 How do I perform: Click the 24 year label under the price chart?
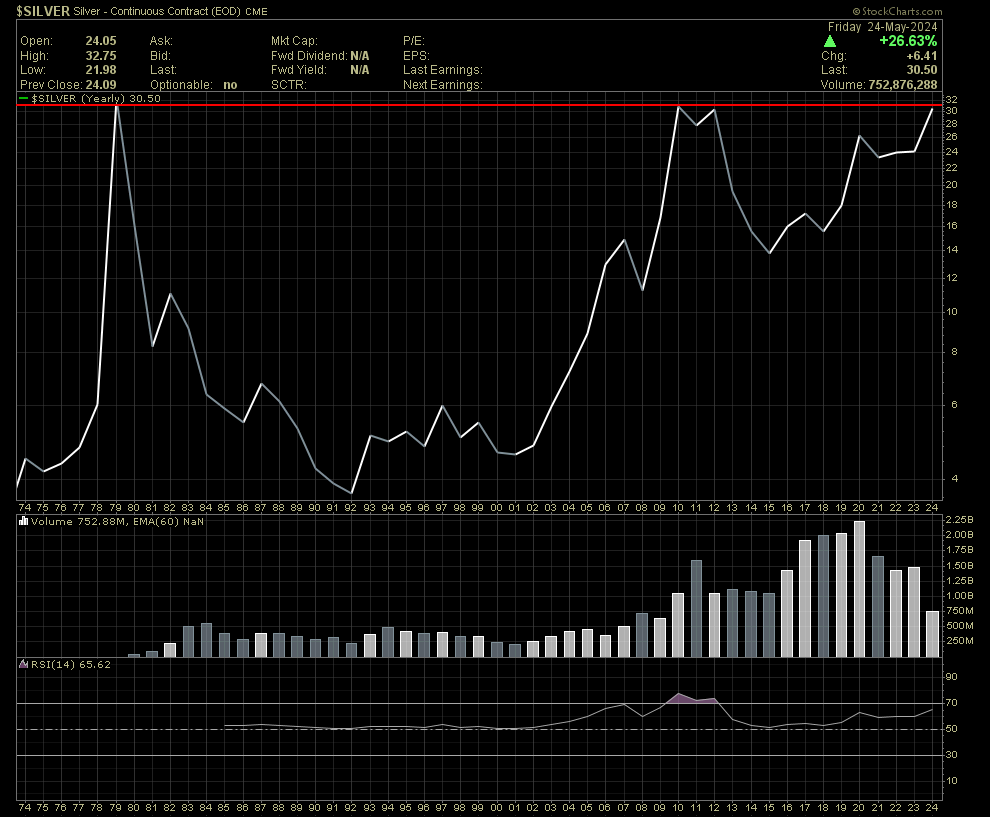(932, 508)
